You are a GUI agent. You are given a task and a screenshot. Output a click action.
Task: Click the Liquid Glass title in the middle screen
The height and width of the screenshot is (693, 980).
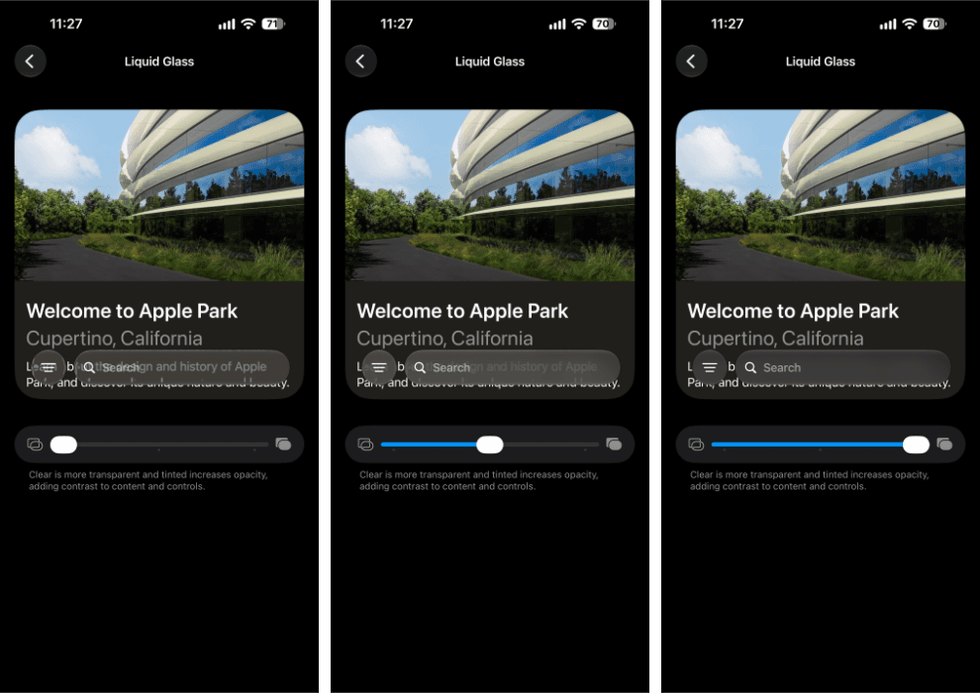[x=490, y=61]
